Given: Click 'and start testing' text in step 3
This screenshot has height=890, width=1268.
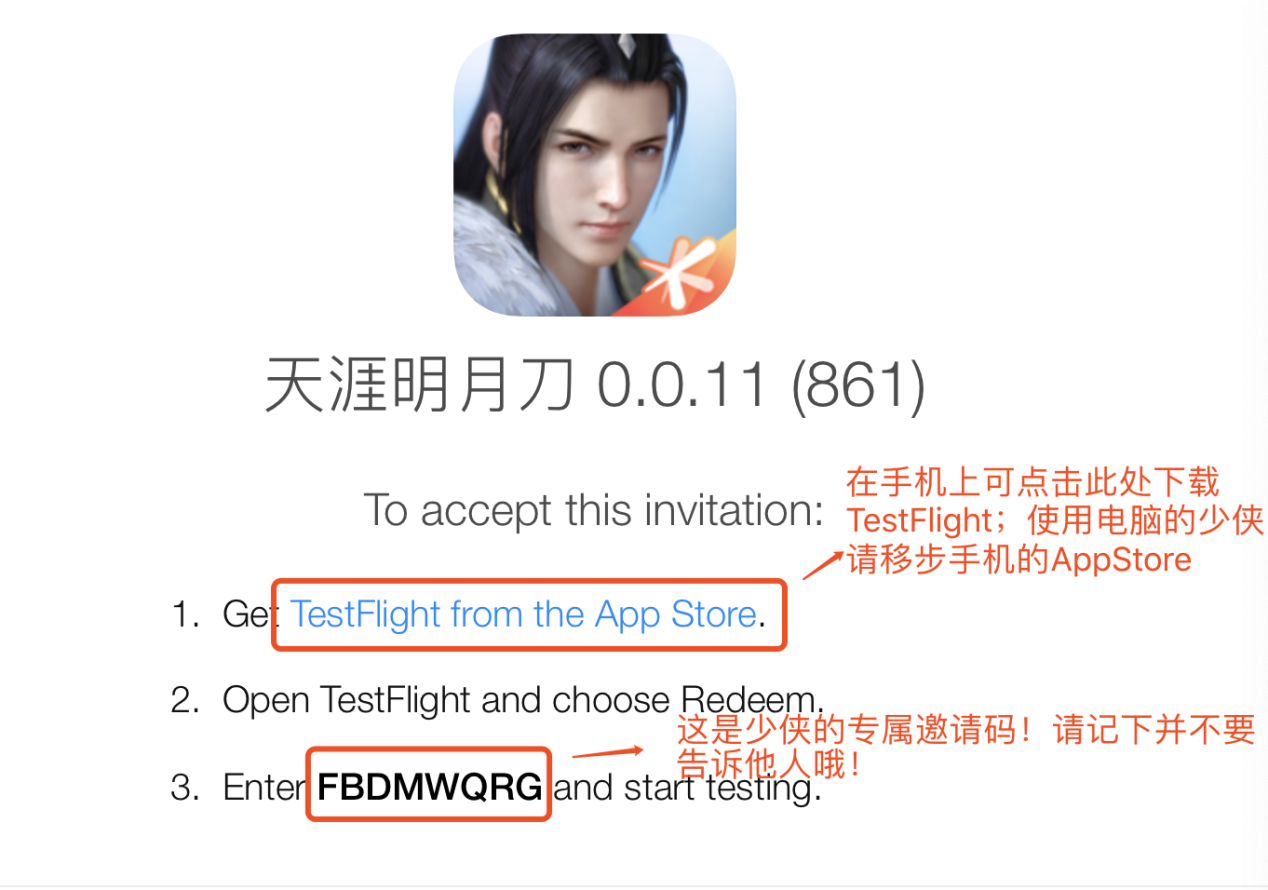Looking at the screenshot, I should [688, 788].
